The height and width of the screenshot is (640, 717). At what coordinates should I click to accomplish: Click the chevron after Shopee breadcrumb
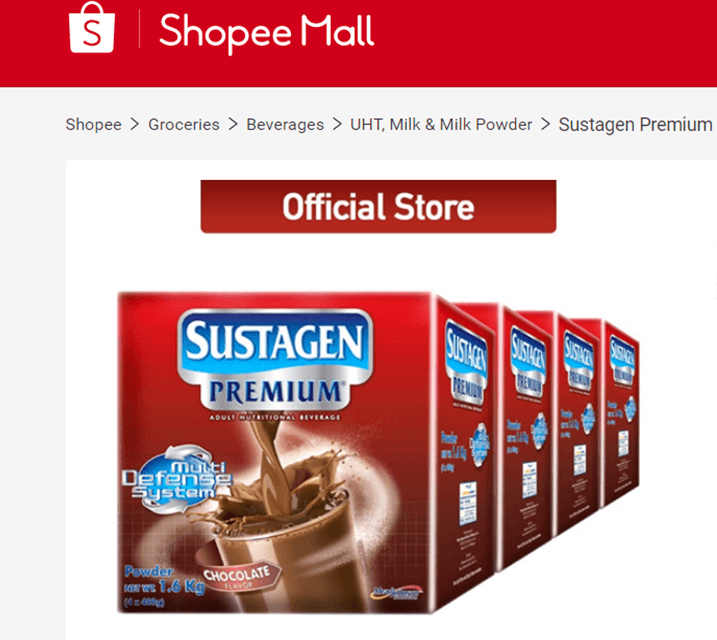tap(134, 124)
